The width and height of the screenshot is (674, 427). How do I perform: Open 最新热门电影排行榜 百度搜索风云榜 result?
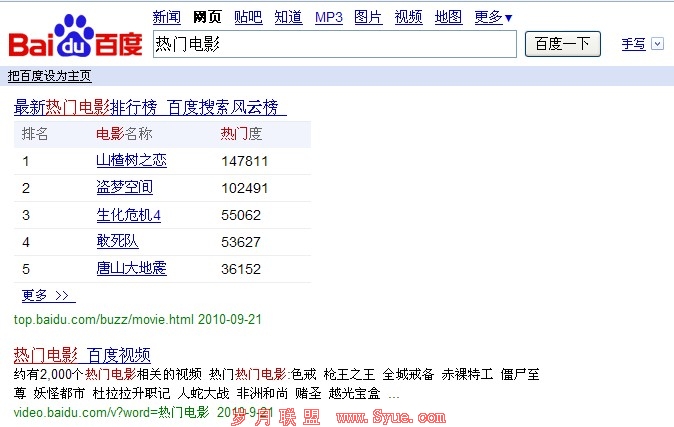(x=150, y=107)
